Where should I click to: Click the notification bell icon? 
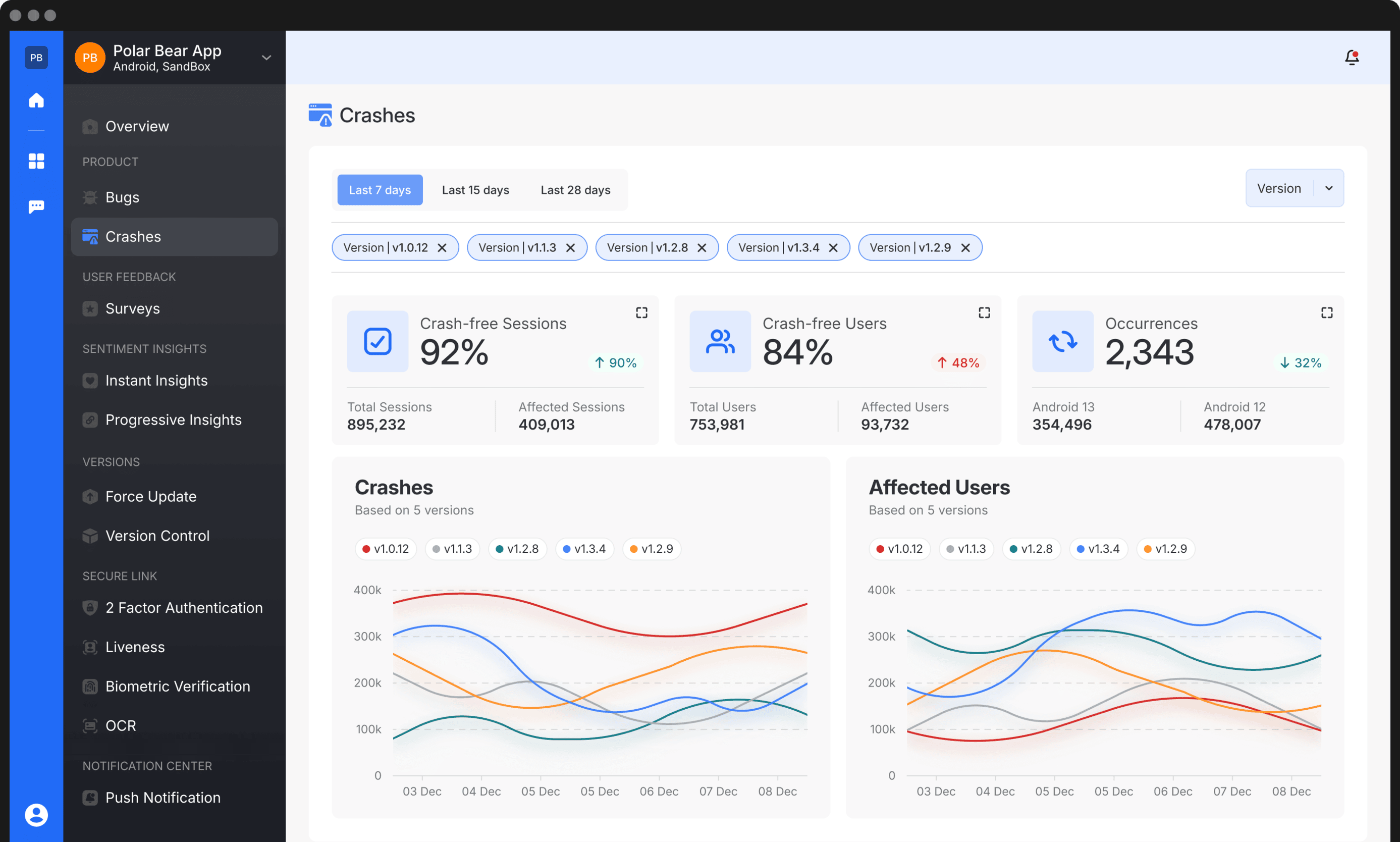click(1352, 58)
